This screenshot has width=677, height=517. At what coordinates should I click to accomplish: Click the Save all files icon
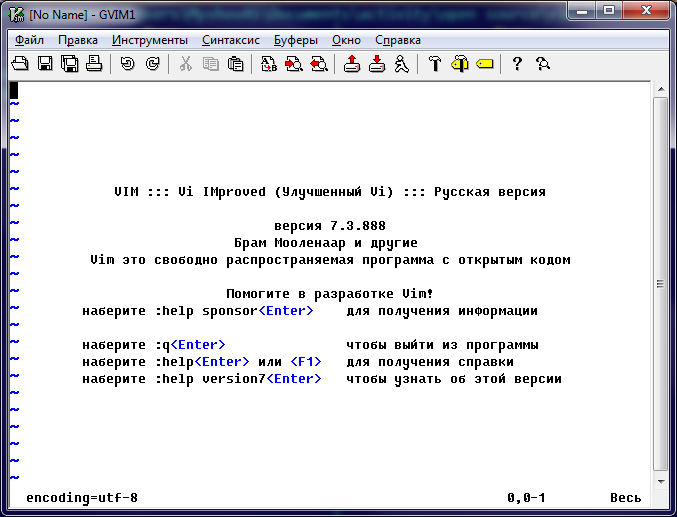(x=70, y=64)
